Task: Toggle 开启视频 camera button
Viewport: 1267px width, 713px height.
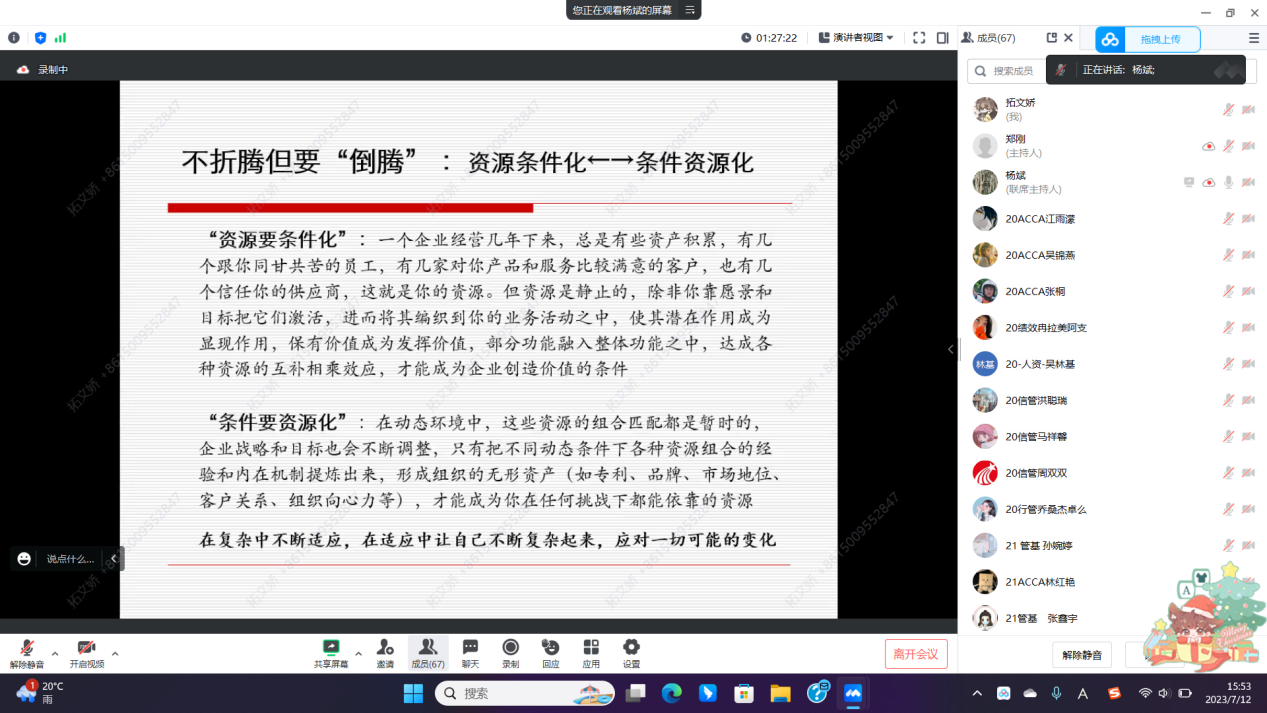Action: [86, 649]
